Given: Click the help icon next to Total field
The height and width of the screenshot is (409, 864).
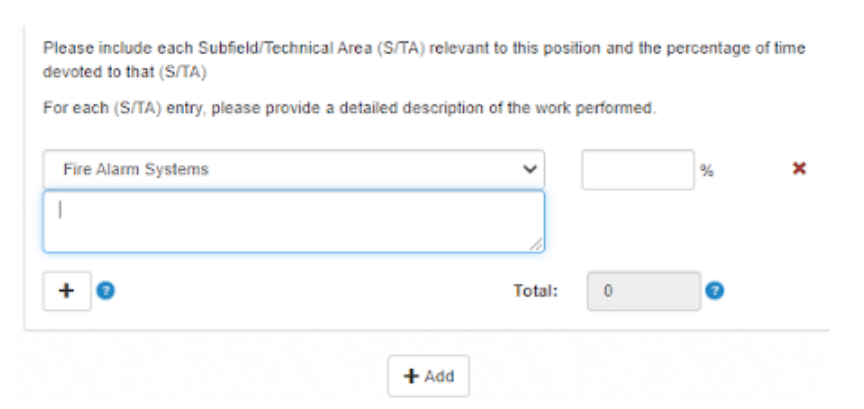Looking at the screenshot, I should click(714, 292).
